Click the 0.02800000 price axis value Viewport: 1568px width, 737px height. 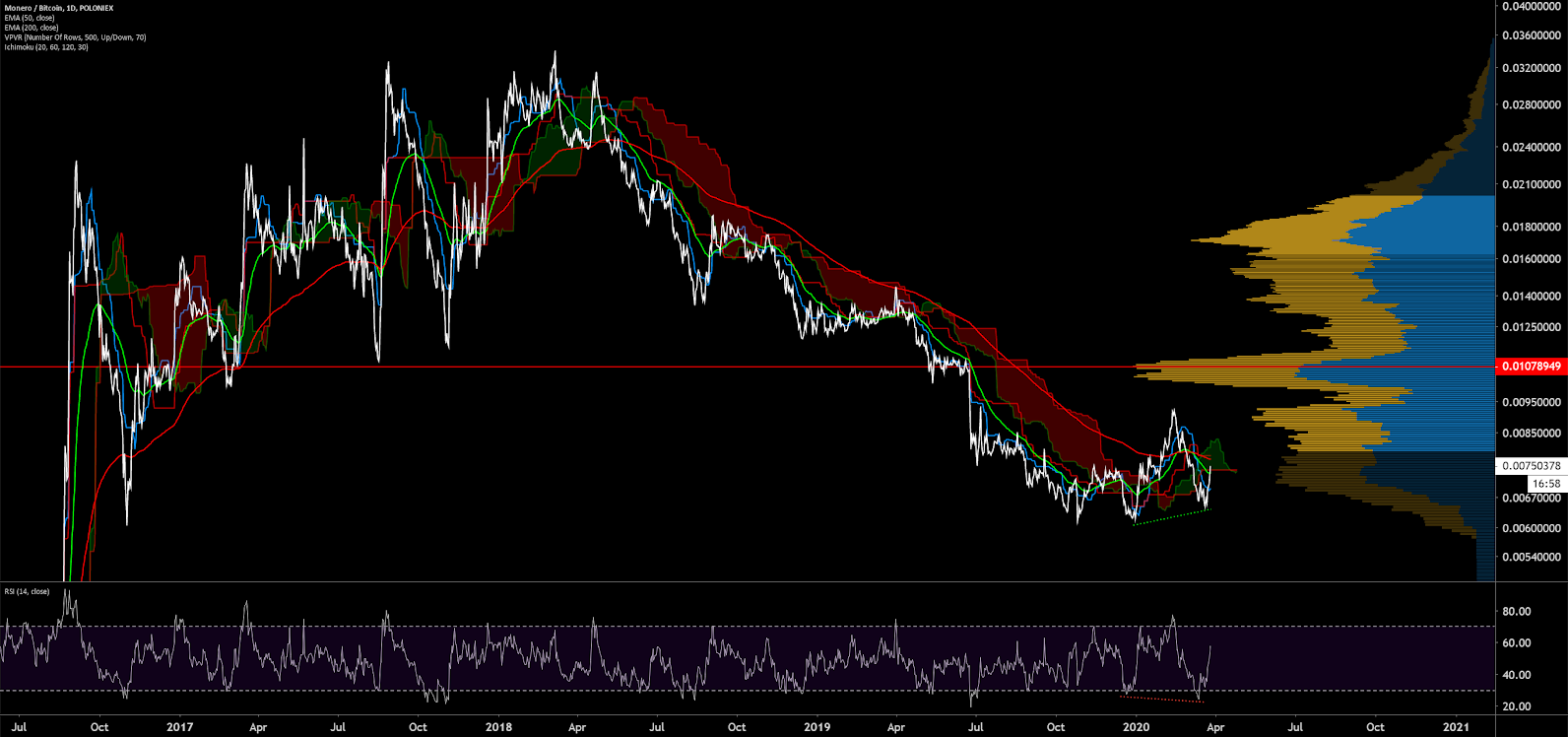pos(1531,104)
